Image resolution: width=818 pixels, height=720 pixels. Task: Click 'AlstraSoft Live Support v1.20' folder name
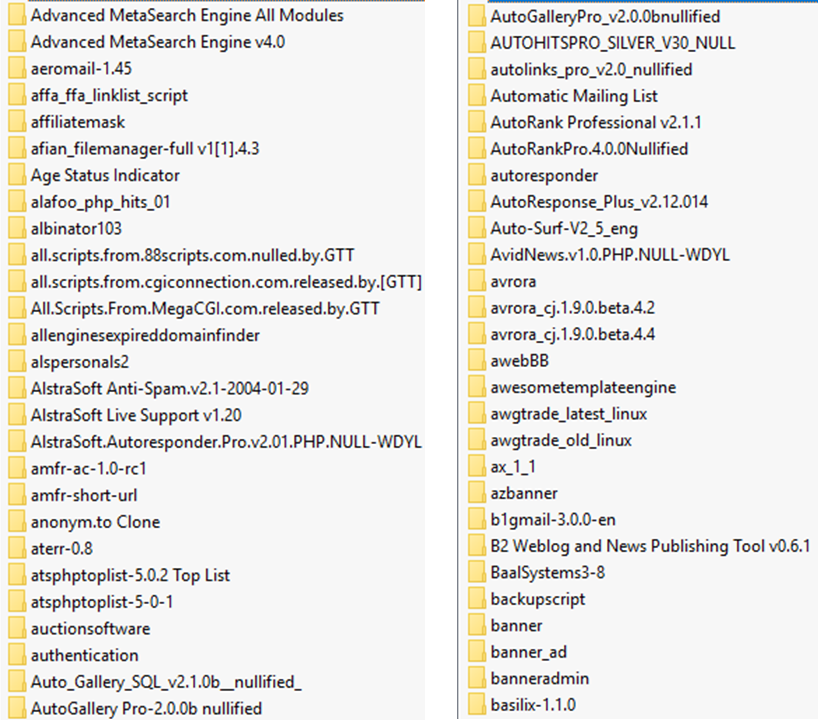136,415
